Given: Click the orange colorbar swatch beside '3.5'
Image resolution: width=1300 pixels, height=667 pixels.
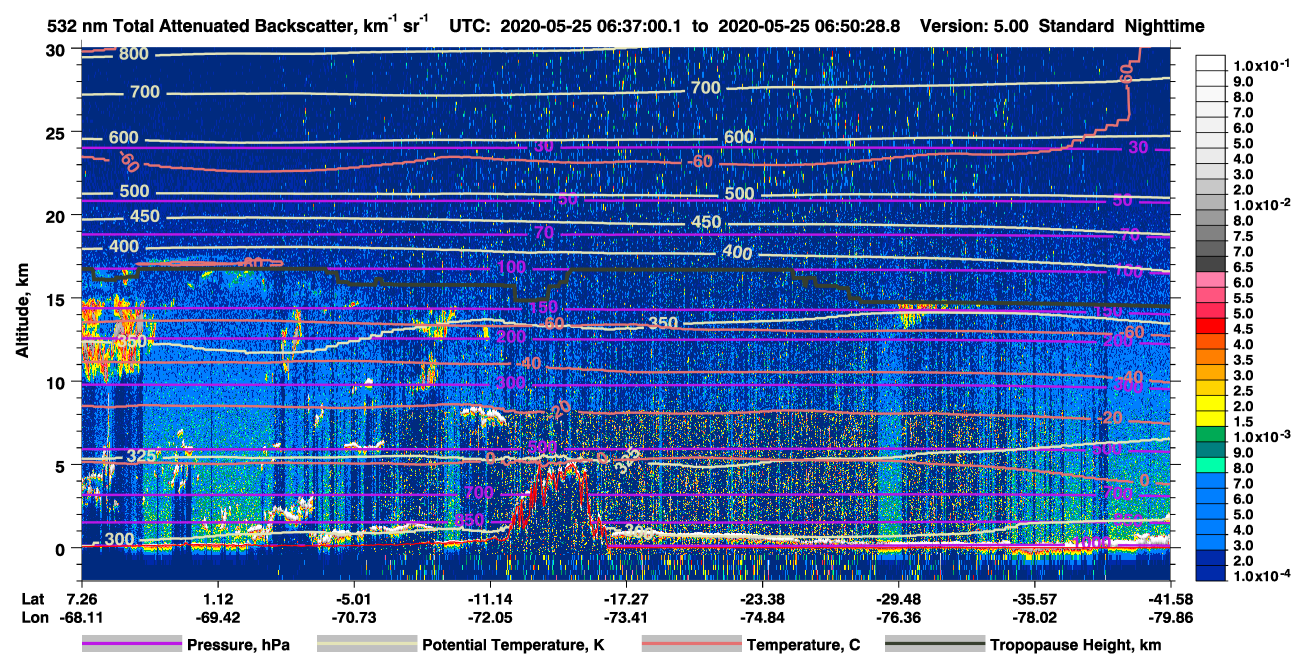Looking at the screenshot, I should point(1210,359).
